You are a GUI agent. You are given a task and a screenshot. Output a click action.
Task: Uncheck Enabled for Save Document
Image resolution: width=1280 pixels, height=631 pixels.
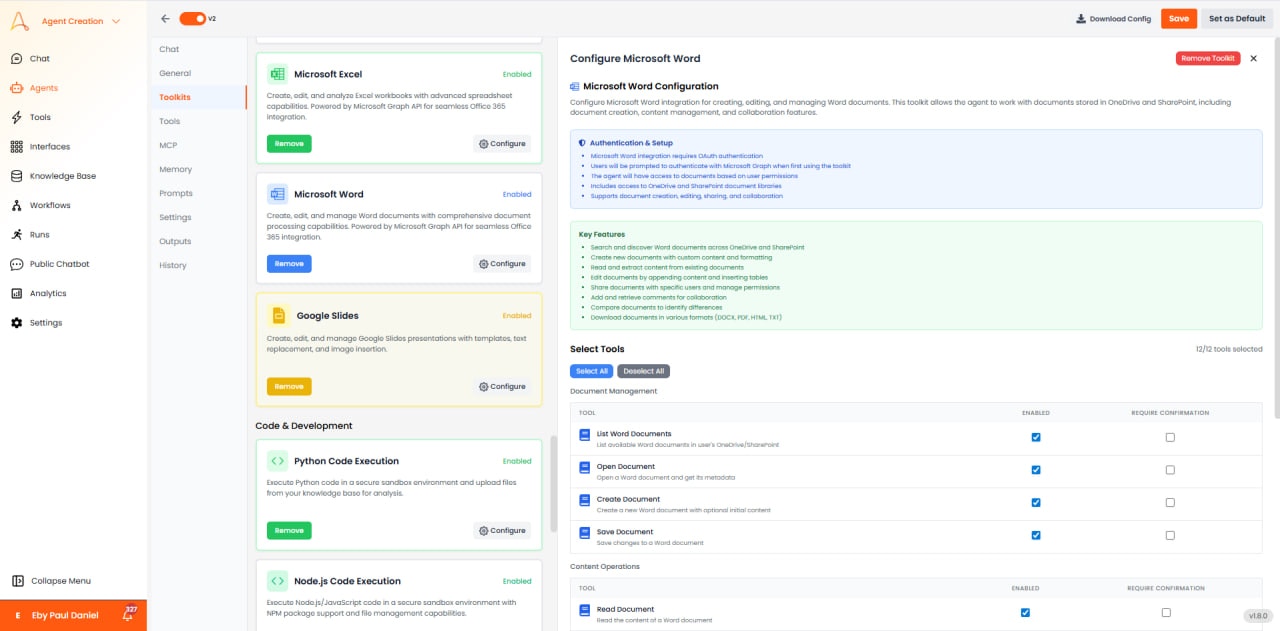(1036, 535)
